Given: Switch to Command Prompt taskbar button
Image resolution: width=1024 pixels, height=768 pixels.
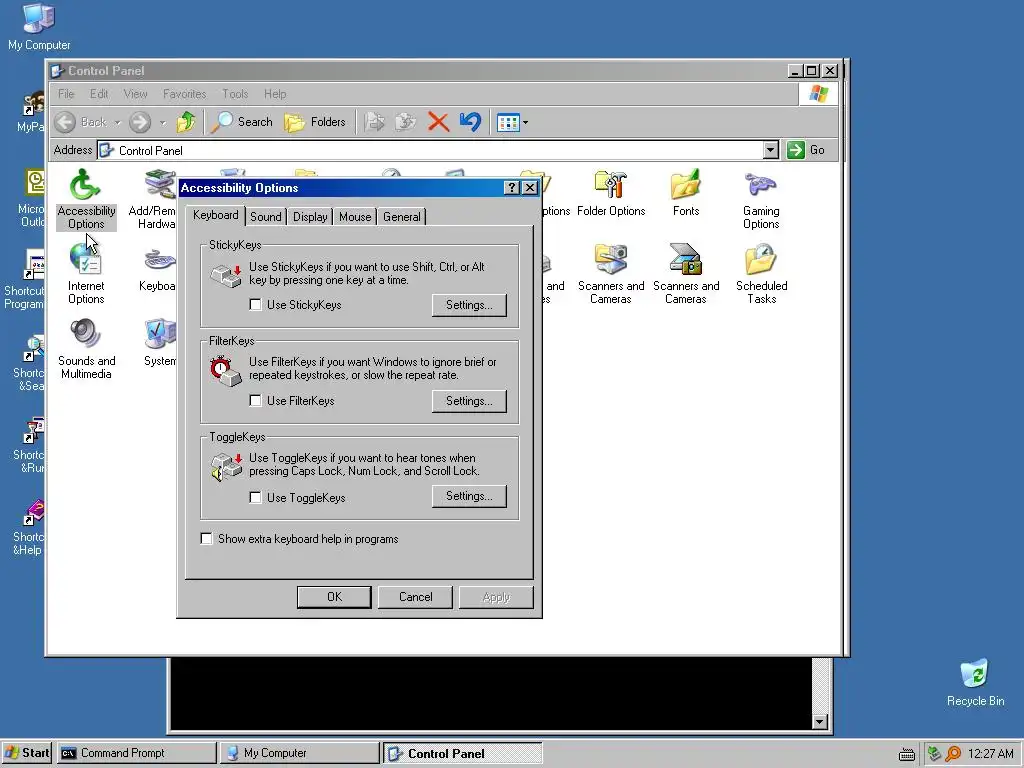Looking at the screenshot, I should (136, 753).
